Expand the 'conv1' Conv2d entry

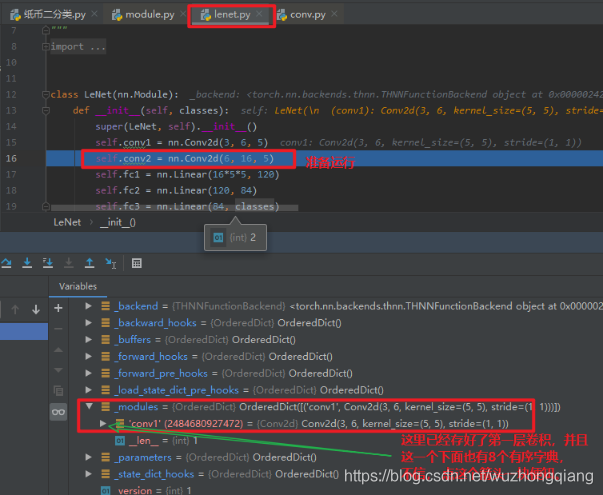tap(103, 423)
